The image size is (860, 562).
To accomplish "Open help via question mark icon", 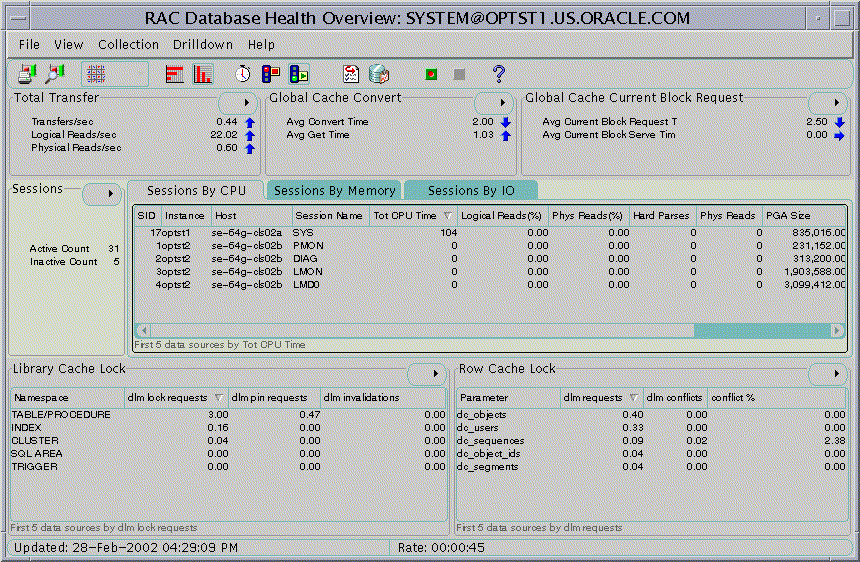I will coord(499,74).
